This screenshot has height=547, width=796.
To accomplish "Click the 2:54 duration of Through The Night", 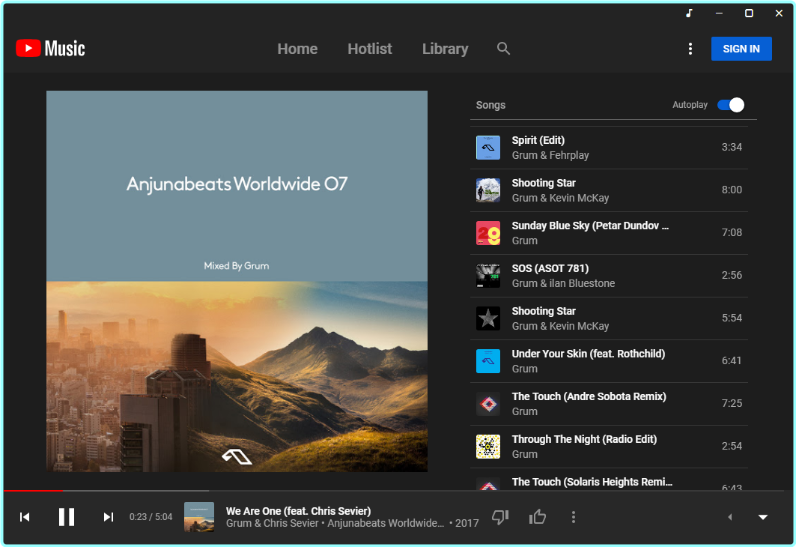I will pyautogui.click(x=732, y=446).
